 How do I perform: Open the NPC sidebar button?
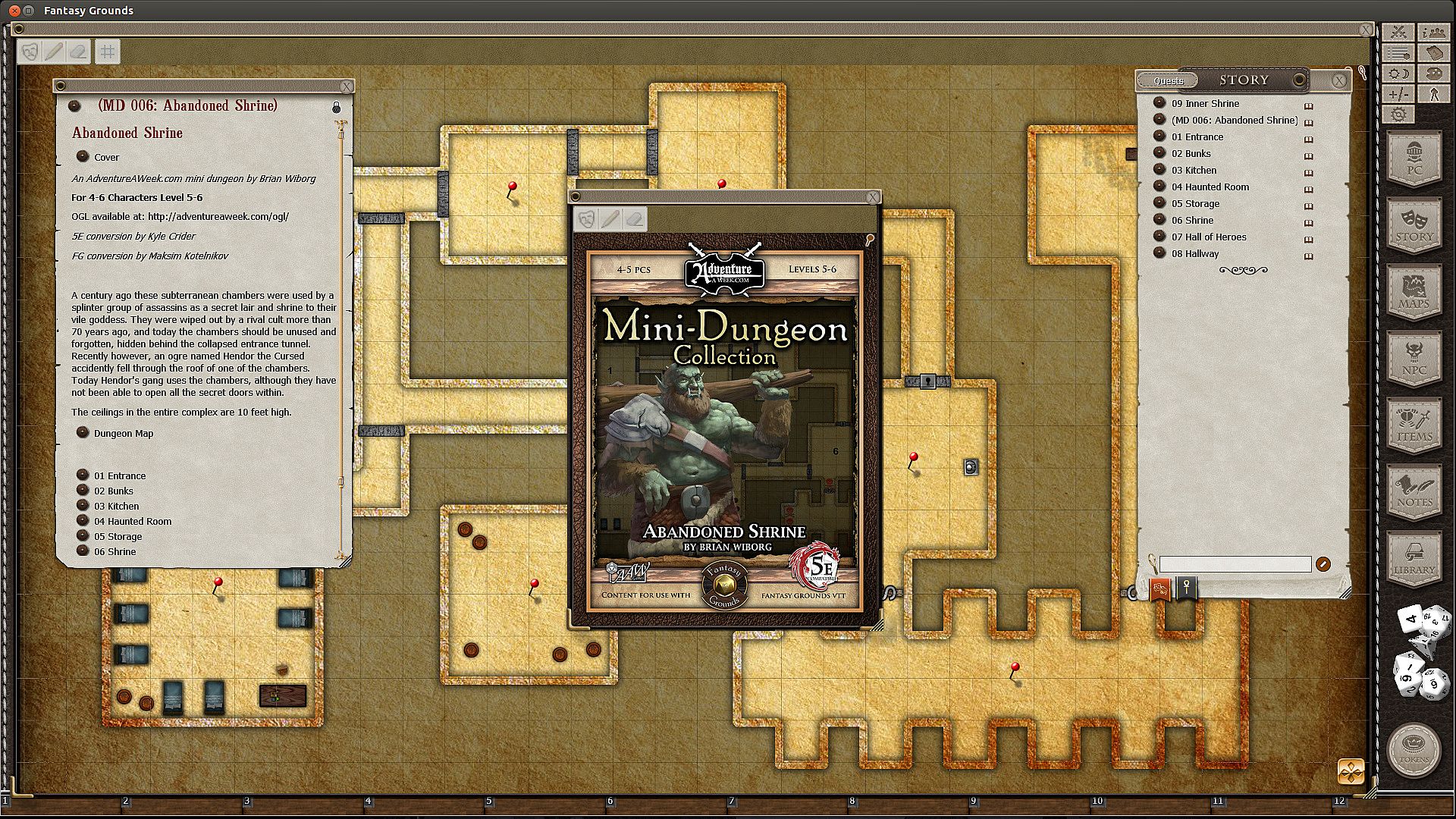1414,359
